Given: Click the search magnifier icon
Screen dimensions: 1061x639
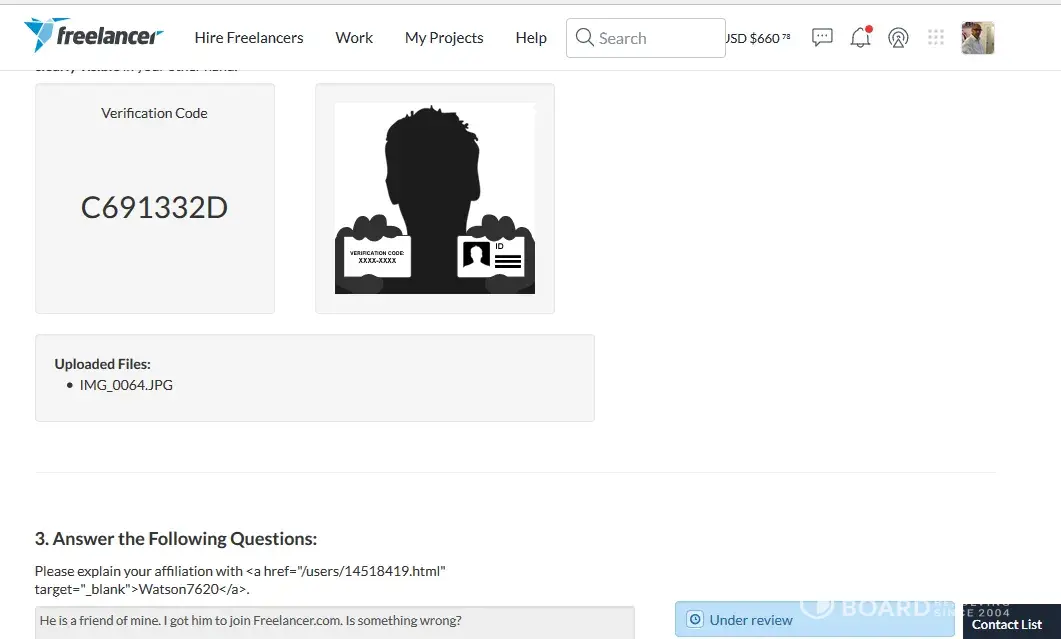Looking at the screenshot, I should pyautogui.click(x=585, y=38).
